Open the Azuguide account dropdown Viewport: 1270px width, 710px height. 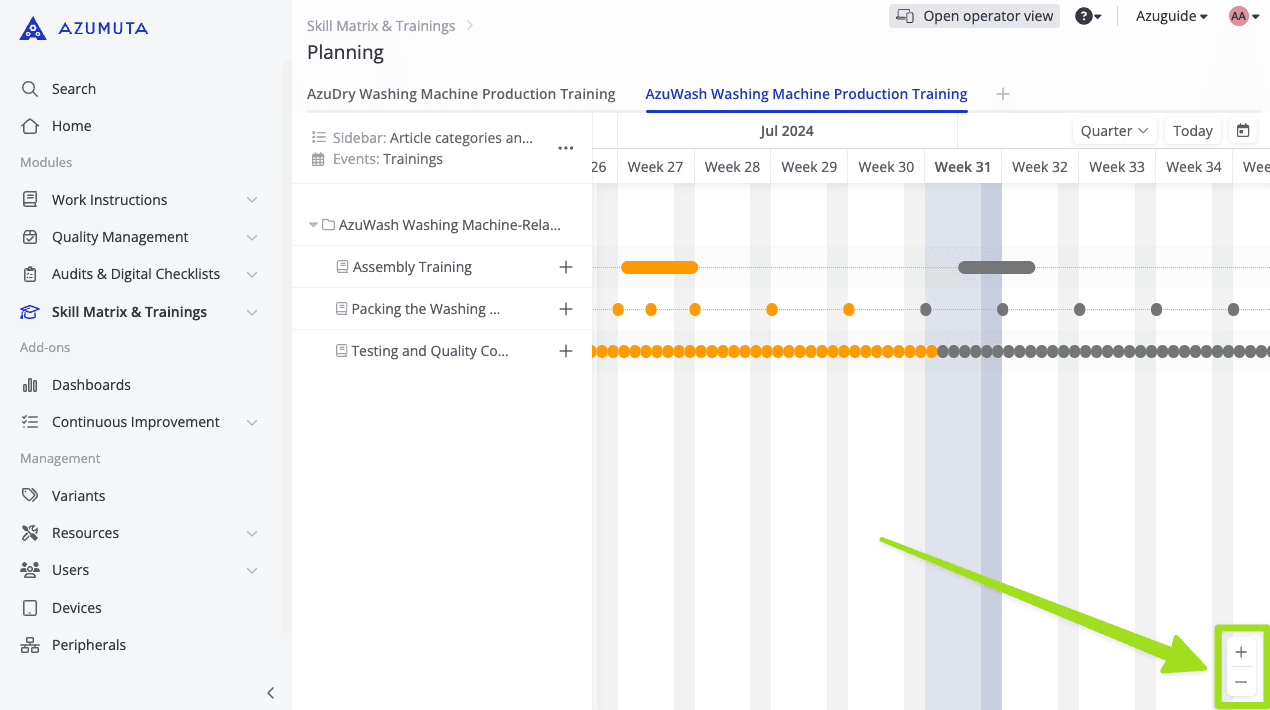pyautogui.click(x=1171, y=16)
